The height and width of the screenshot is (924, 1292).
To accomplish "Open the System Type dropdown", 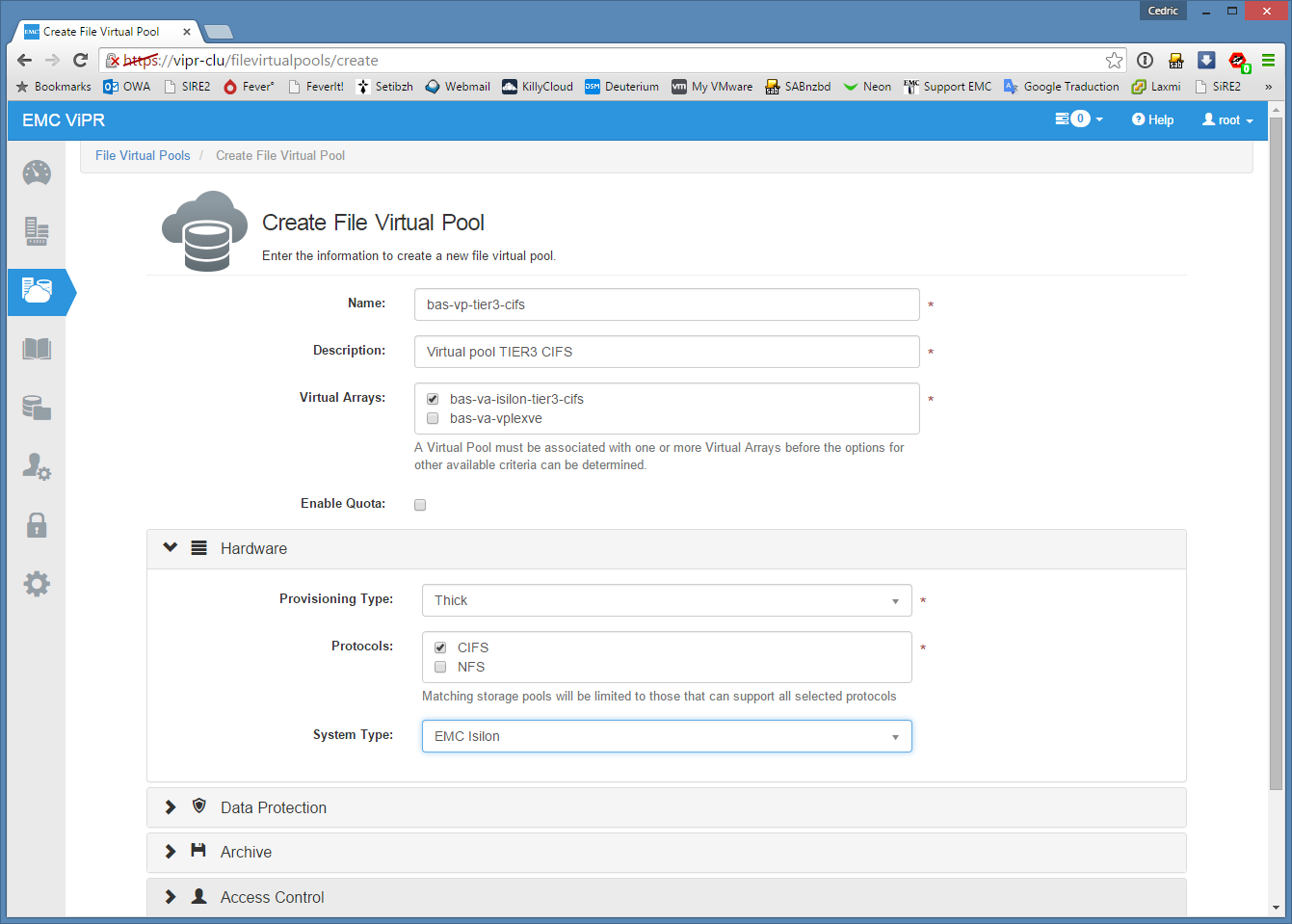I will pyautogui.click(x=666, y=736).
